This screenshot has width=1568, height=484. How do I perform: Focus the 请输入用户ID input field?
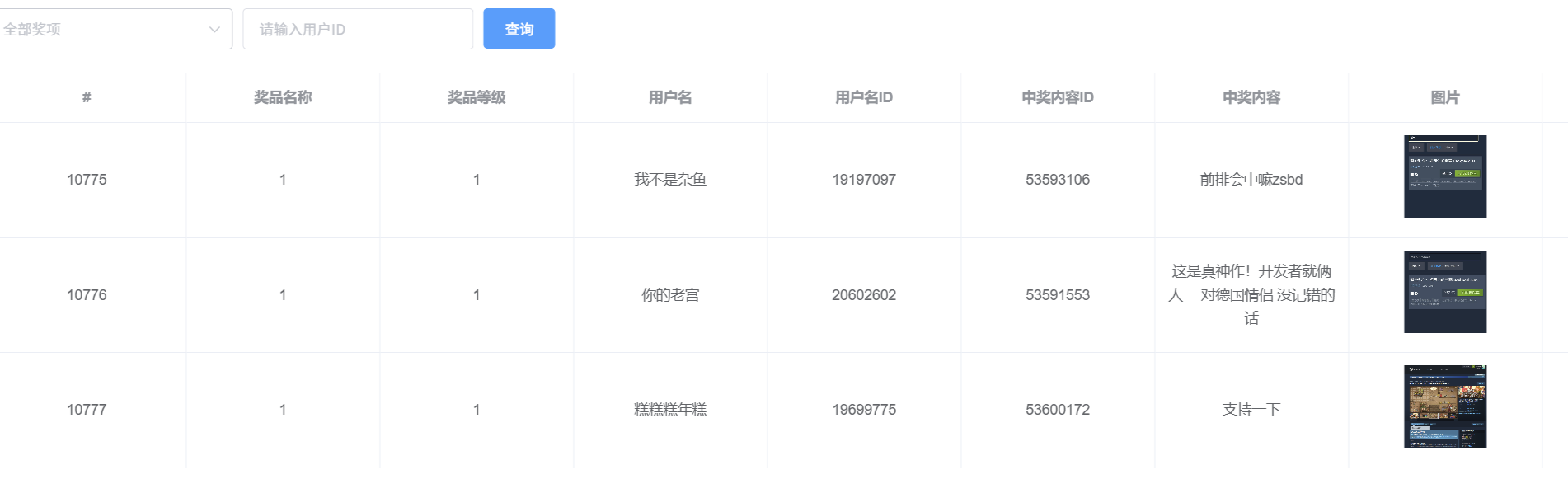tap(357, 30)
